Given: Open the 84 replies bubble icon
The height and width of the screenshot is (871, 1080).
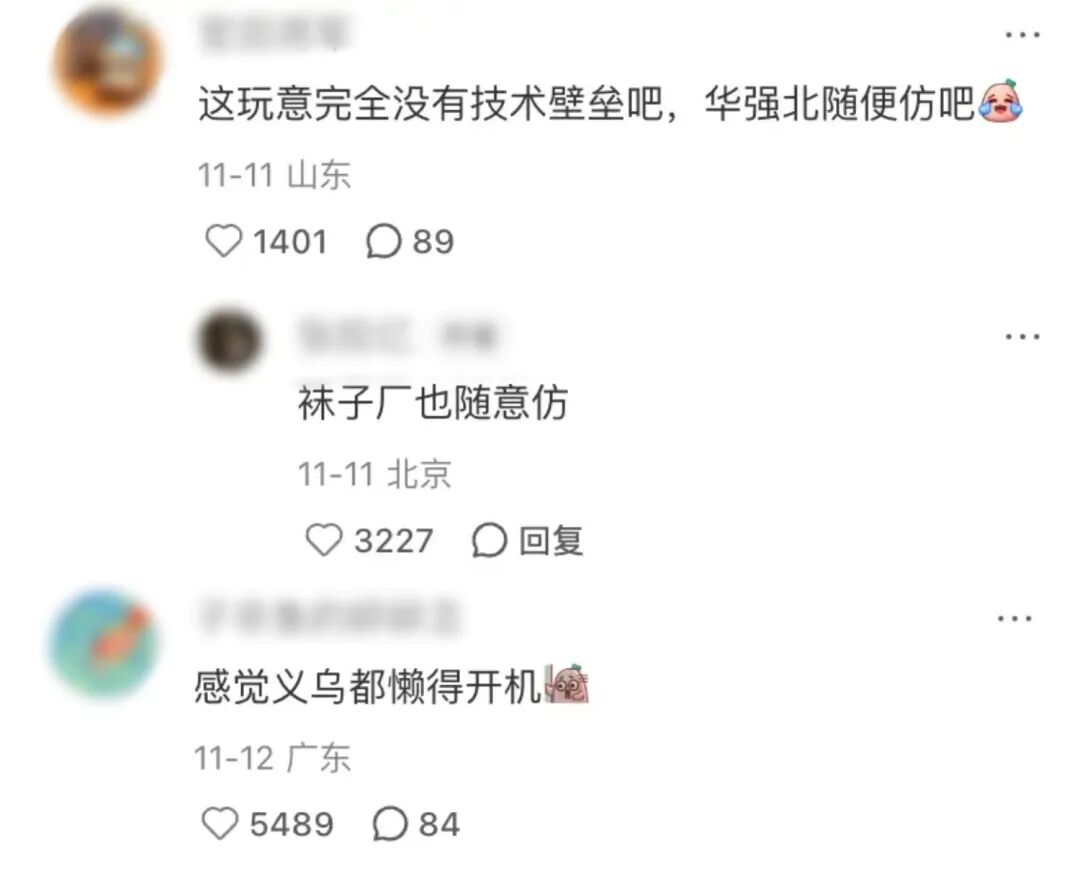Looking at the screenshot, I should tap(390, 823).
